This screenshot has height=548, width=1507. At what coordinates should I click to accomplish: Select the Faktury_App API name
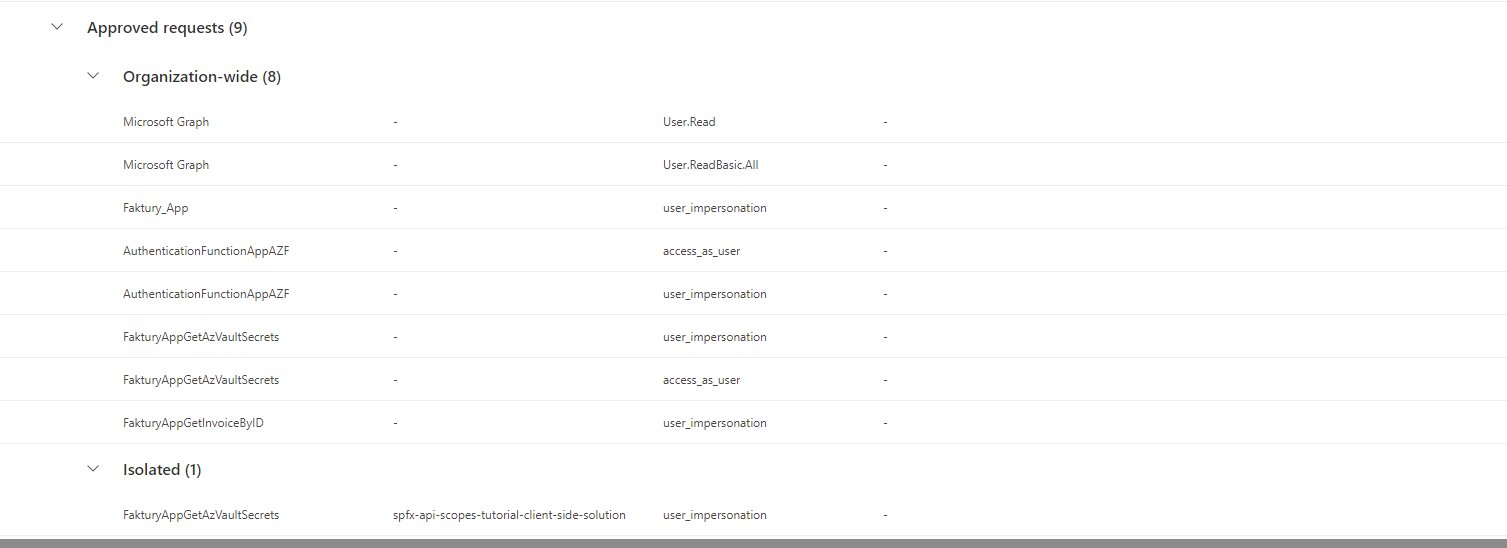155,208
